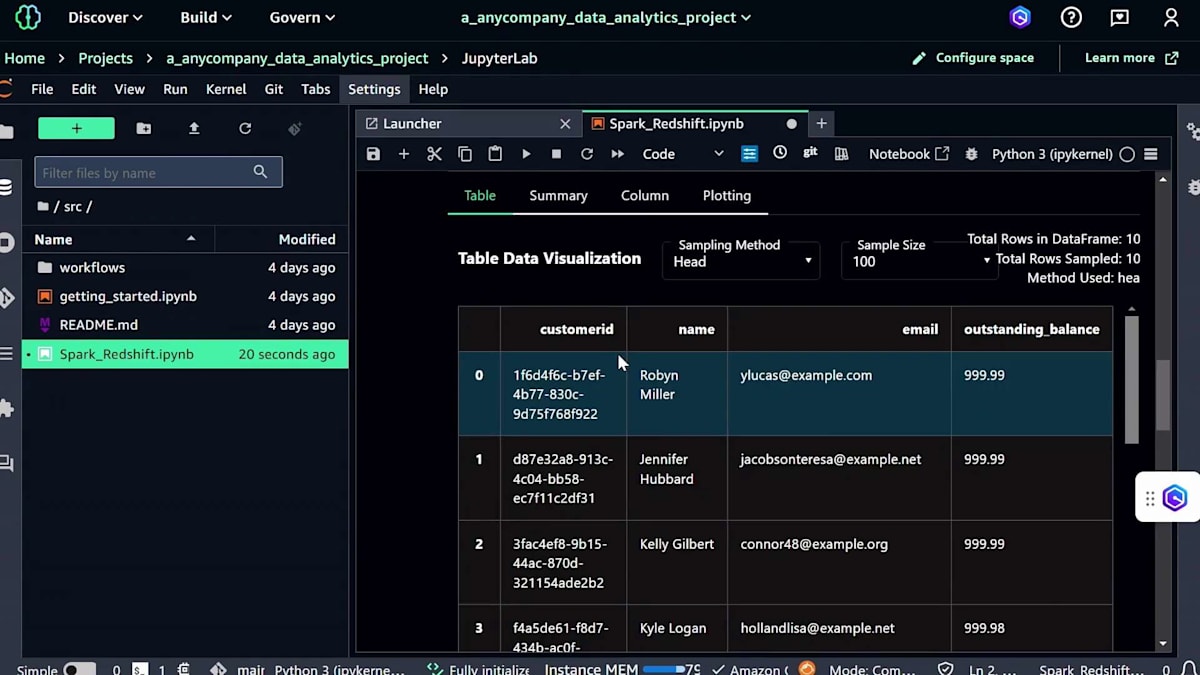Click the clock icon in notebook toolbar
The height and width of the screenshot is (675, 1200).
click(780, 153)
